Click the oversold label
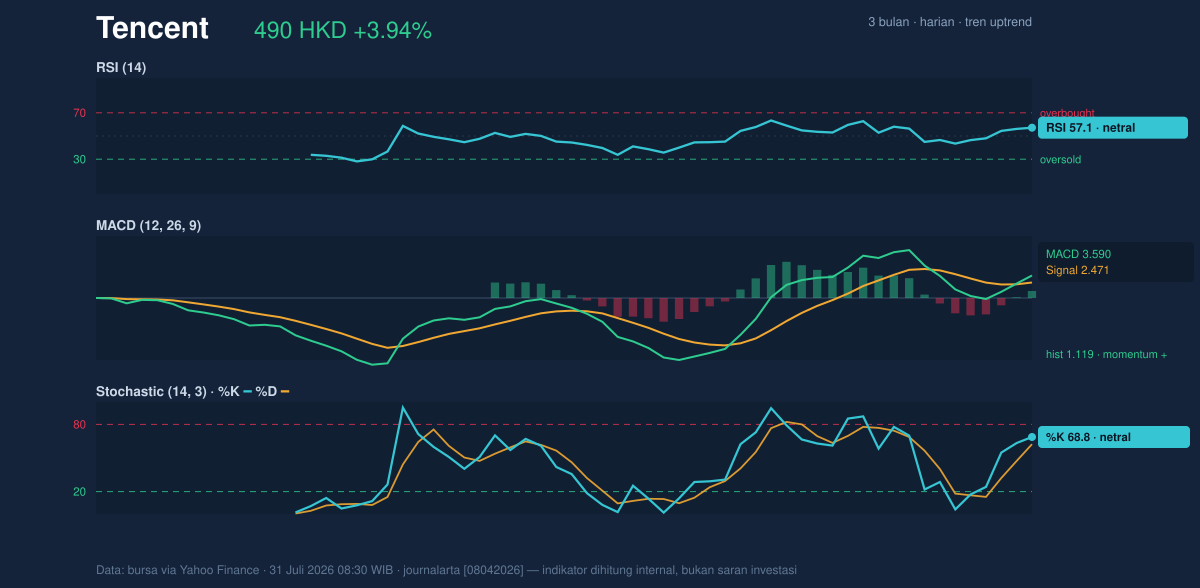 [x=1060, y=159]
